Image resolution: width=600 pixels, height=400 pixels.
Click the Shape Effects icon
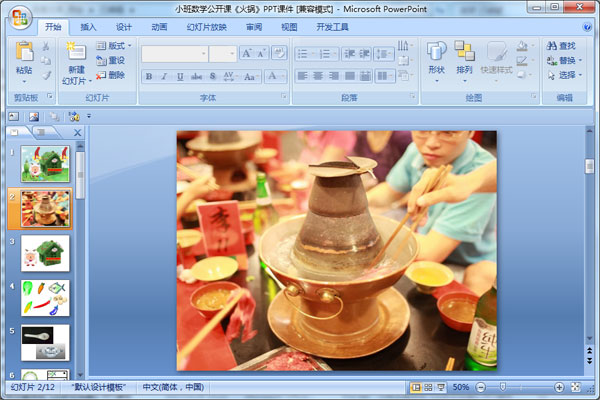[524, 75]
